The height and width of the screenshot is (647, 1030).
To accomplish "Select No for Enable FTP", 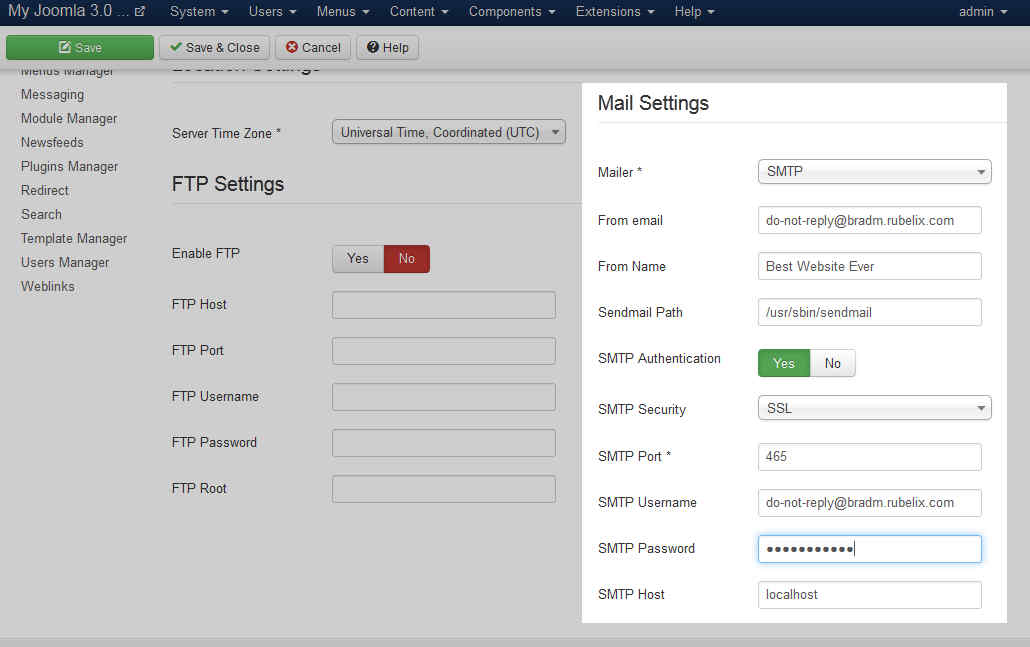I will pyautogui.click(x=406, y=259).
